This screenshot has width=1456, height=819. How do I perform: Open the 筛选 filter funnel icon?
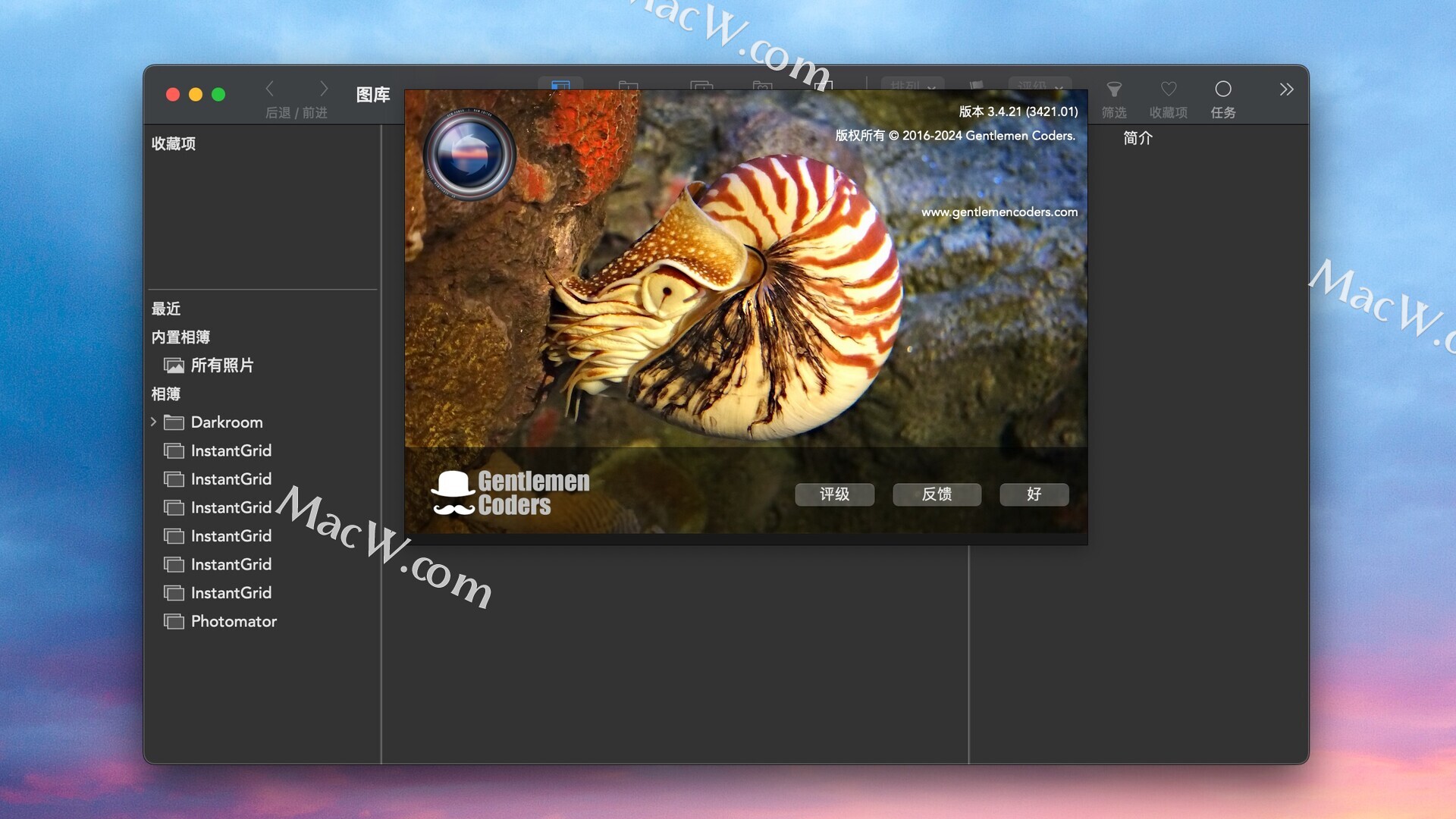tap(1113, 89)
